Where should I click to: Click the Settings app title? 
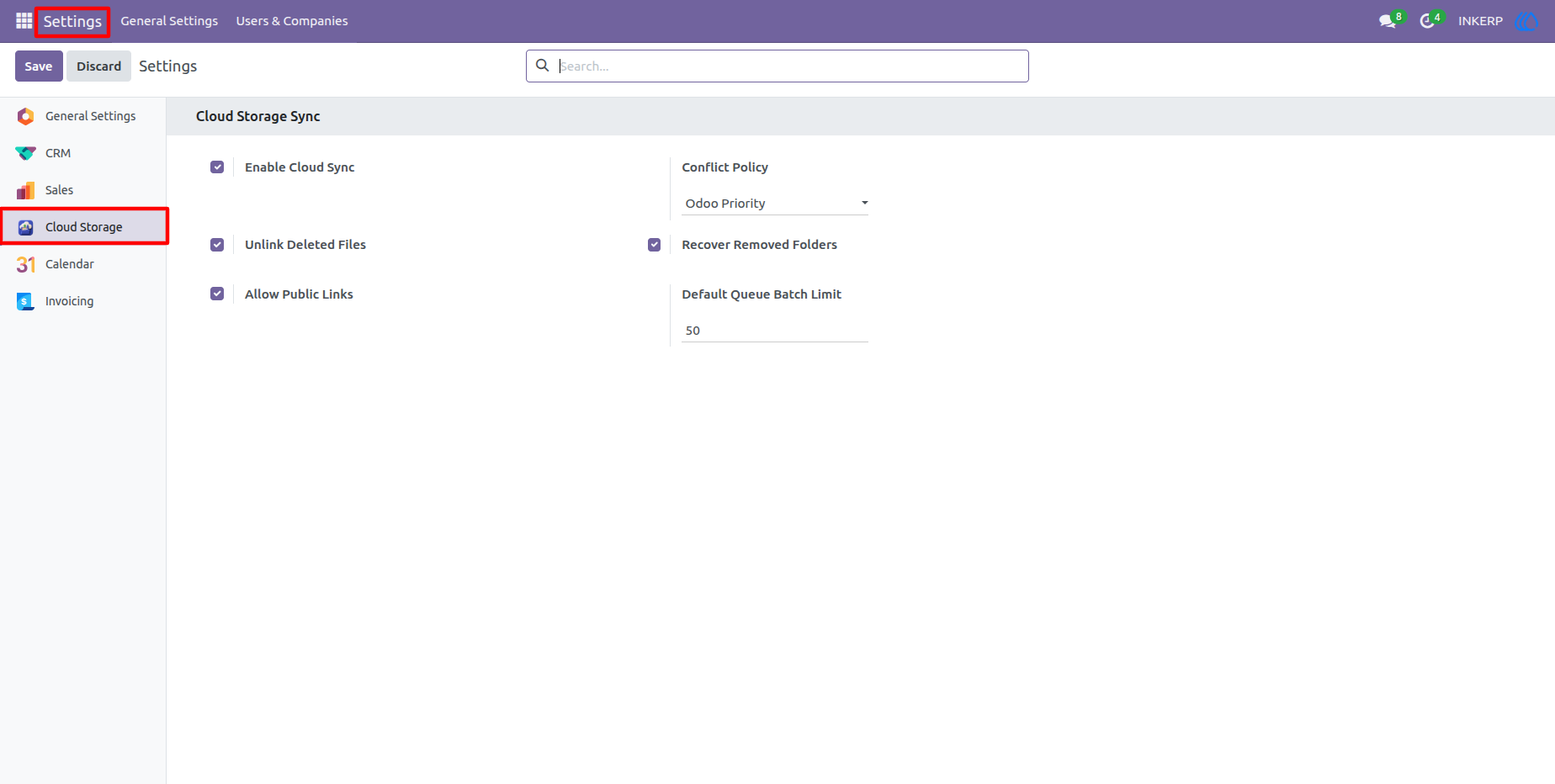click(x=72, y=21)
